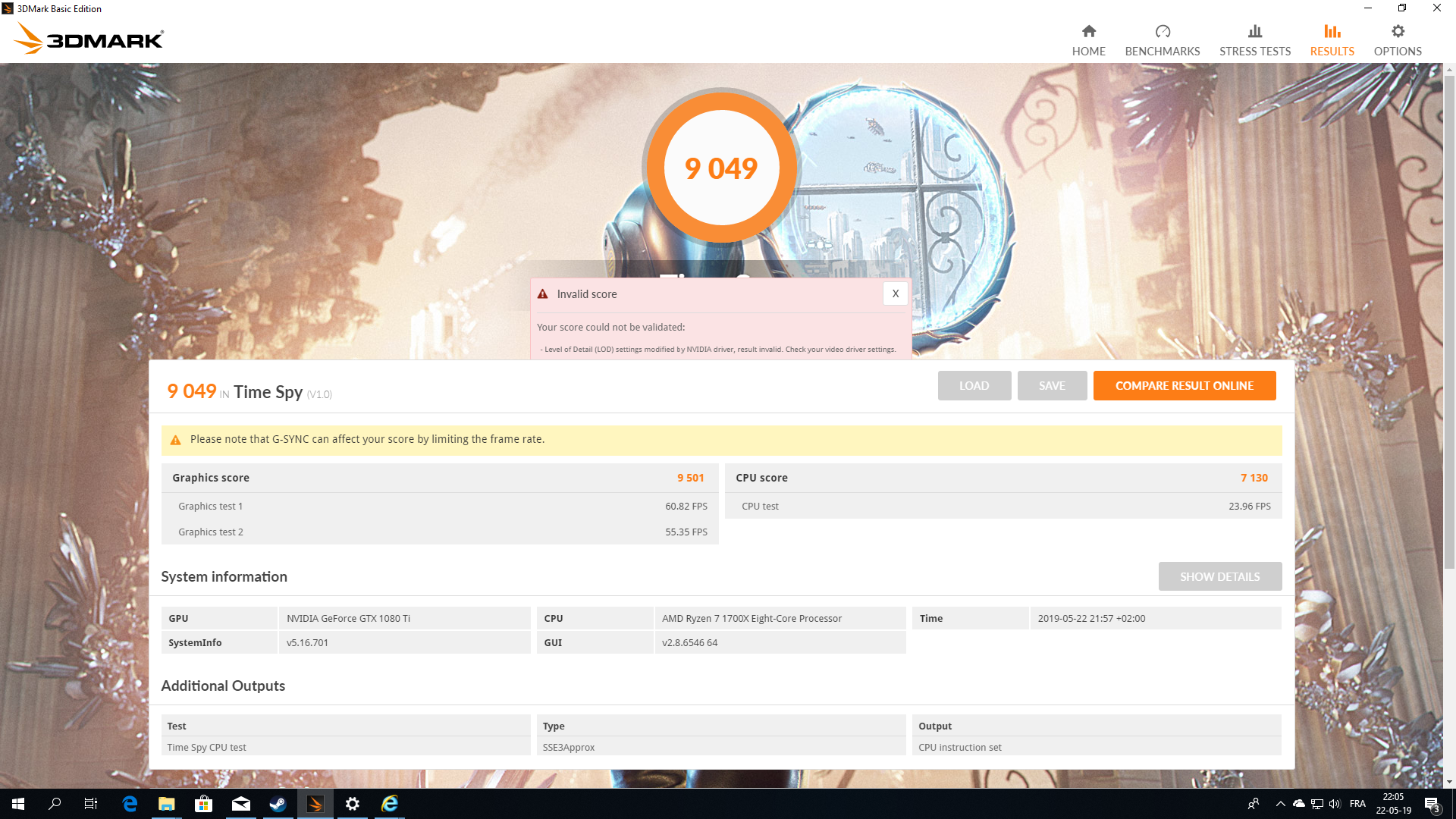Image resolution: width=1456 pixels, height=819 pixels.
Task: Click the 3DMark logo
Action: [89, 38]
